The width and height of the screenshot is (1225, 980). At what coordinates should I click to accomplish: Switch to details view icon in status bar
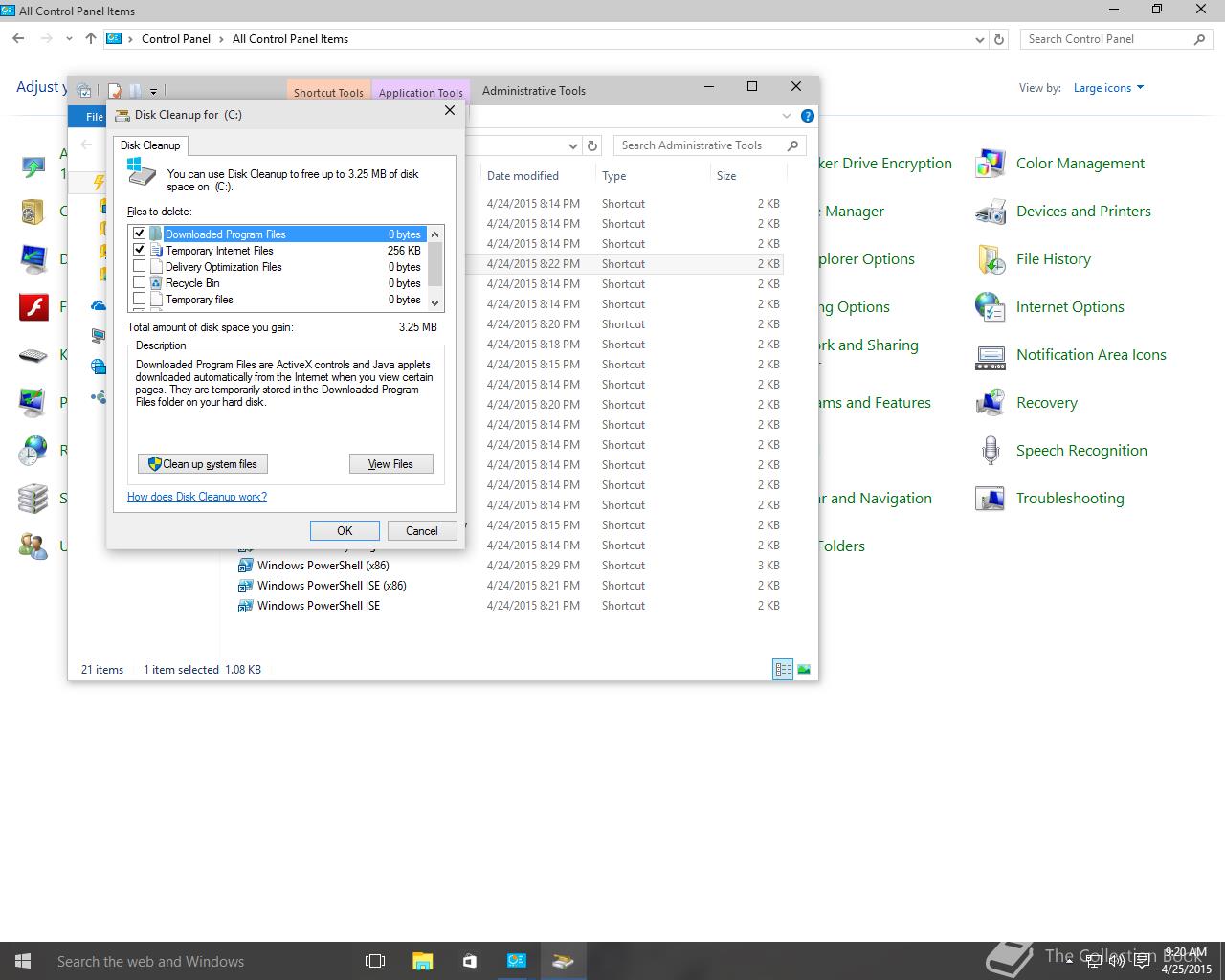[x=783, y=670]
